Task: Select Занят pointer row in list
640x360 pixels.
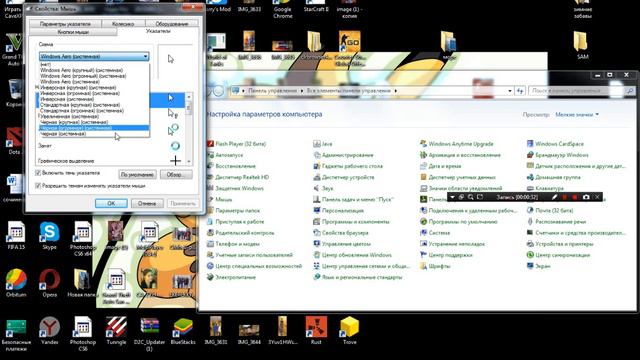Action: click(110, 146)
